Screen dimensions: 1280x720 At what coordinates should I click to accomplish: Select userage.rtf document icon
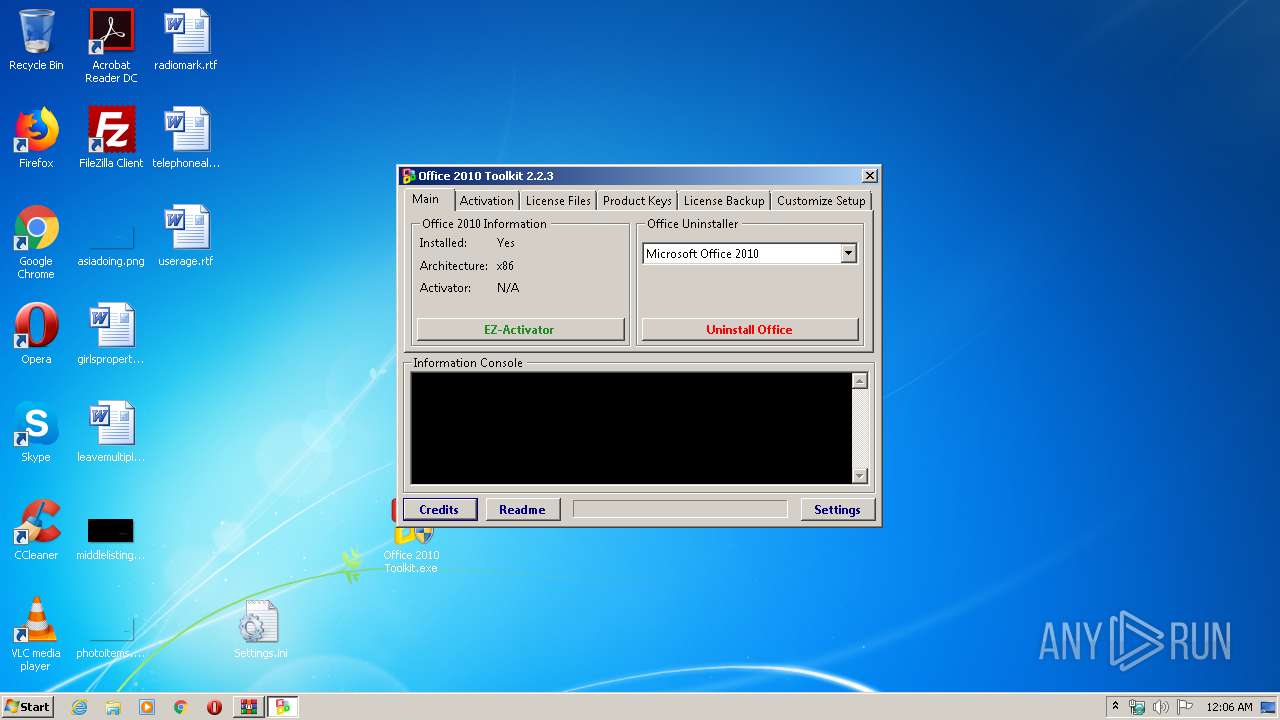pos(186,236)
